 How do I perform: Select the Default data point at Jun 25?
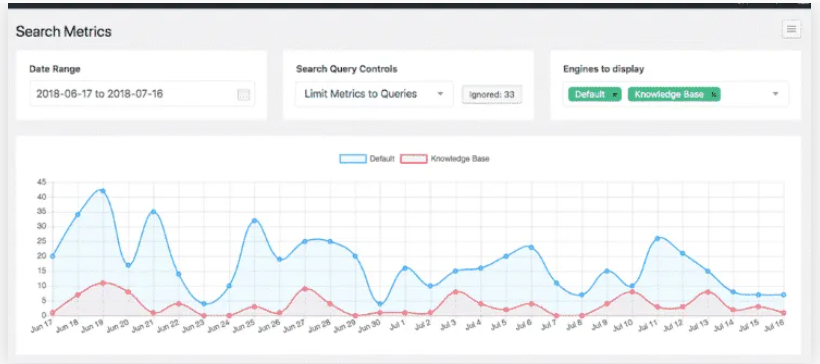tap(254, 221)
